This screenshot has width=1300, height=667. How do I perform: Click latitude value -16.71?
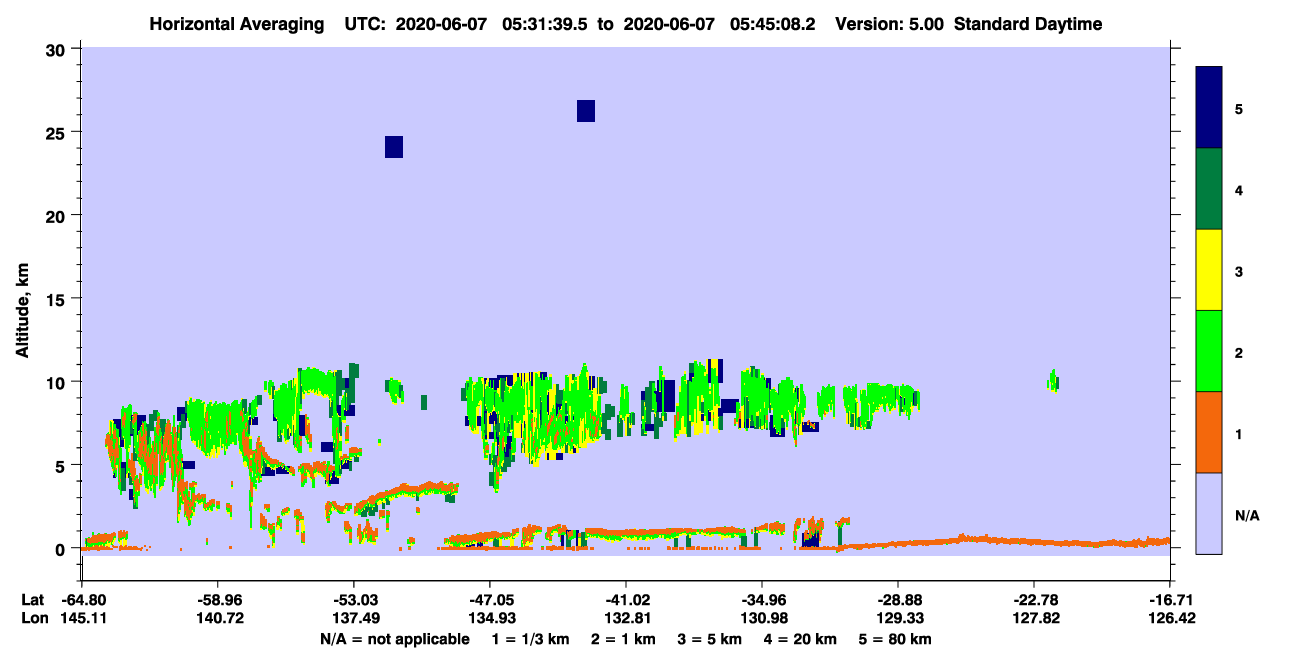click(1171, 600)
